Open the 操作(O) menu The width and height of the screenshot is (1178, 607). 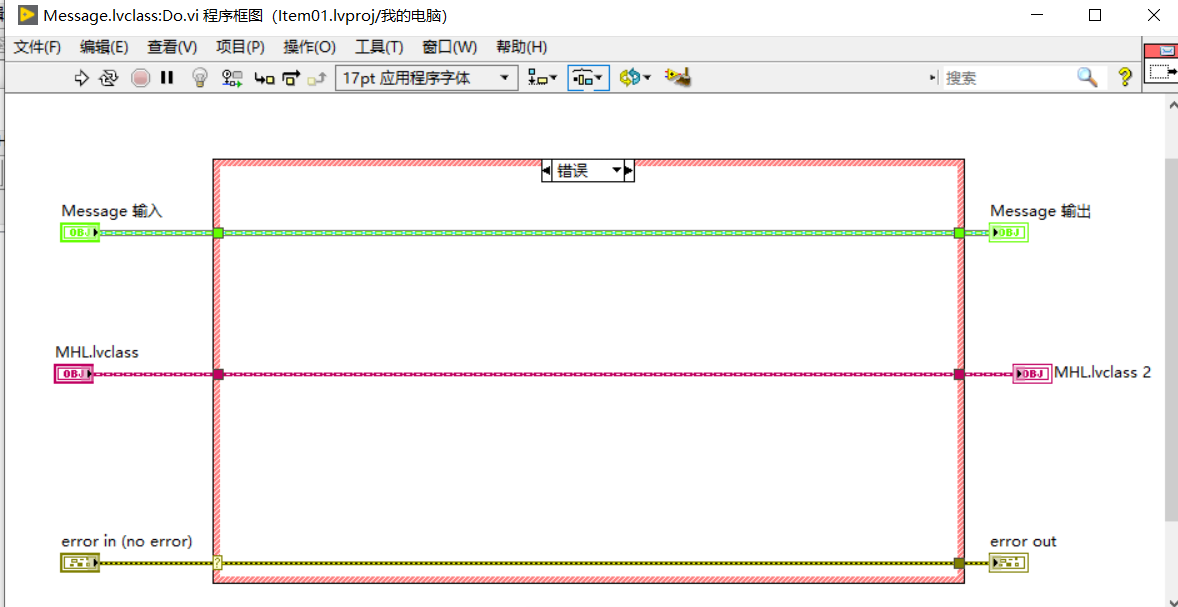coord(310,47)
